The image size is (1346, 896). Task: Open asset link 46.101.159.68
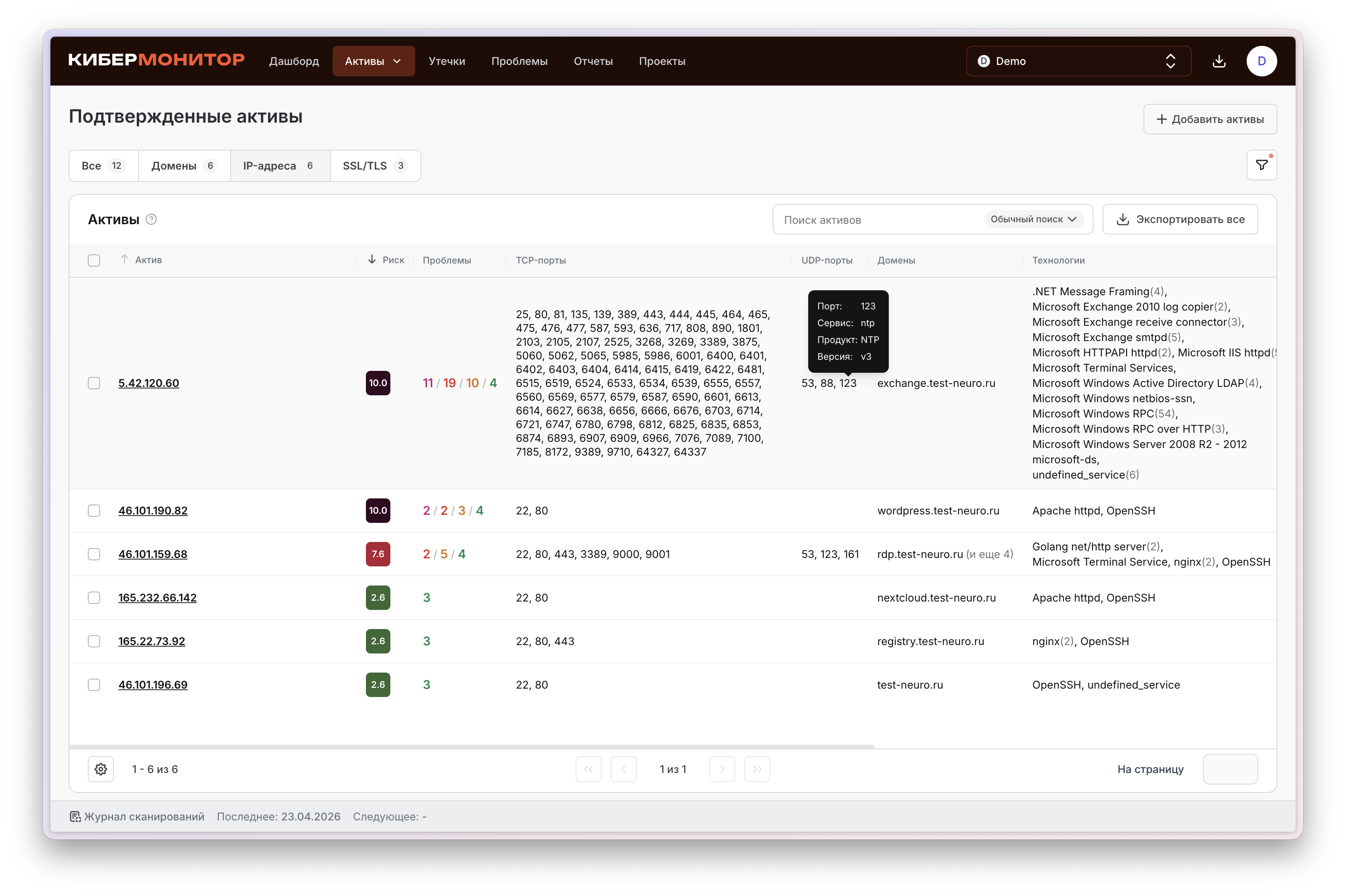tap(152, 554)
